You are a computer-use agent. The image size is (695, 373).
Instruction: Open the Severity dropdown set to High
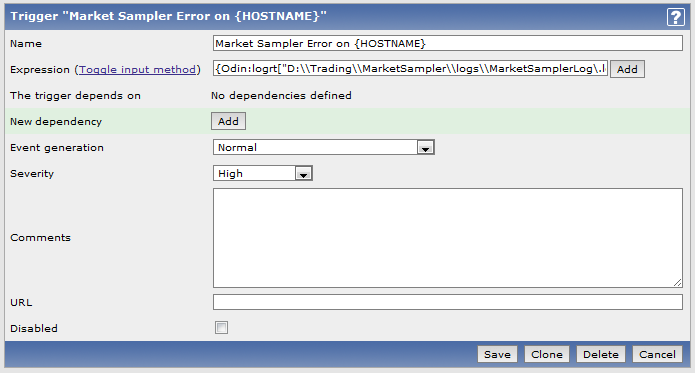(263, 173)
